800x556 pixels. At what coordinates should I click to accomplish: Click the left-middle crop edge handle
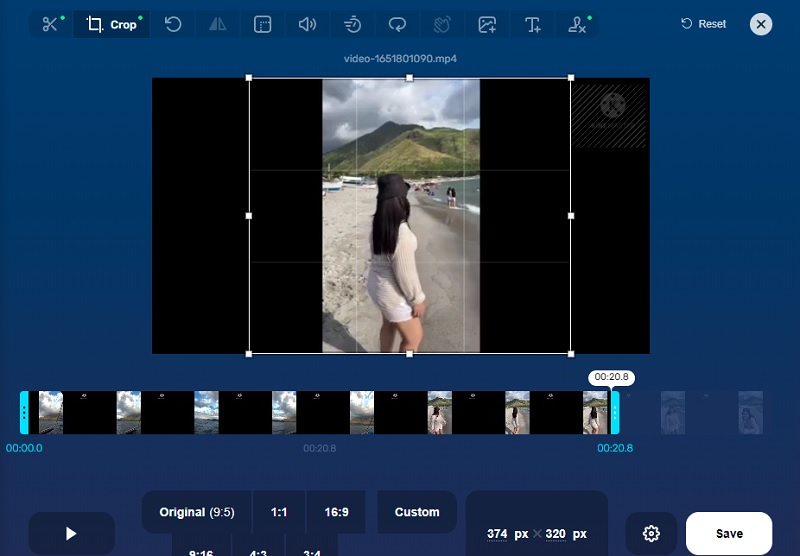coord(249,216)
